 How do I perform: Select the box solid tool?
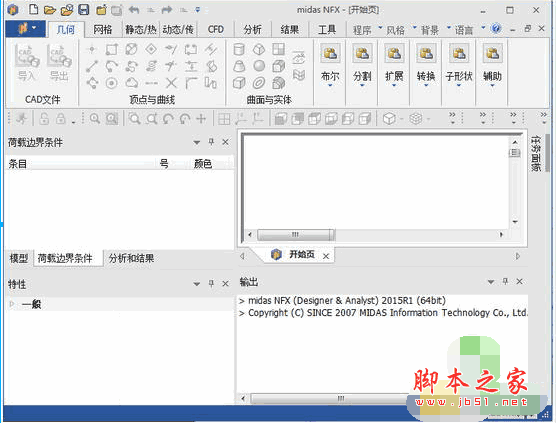[239, 83]
